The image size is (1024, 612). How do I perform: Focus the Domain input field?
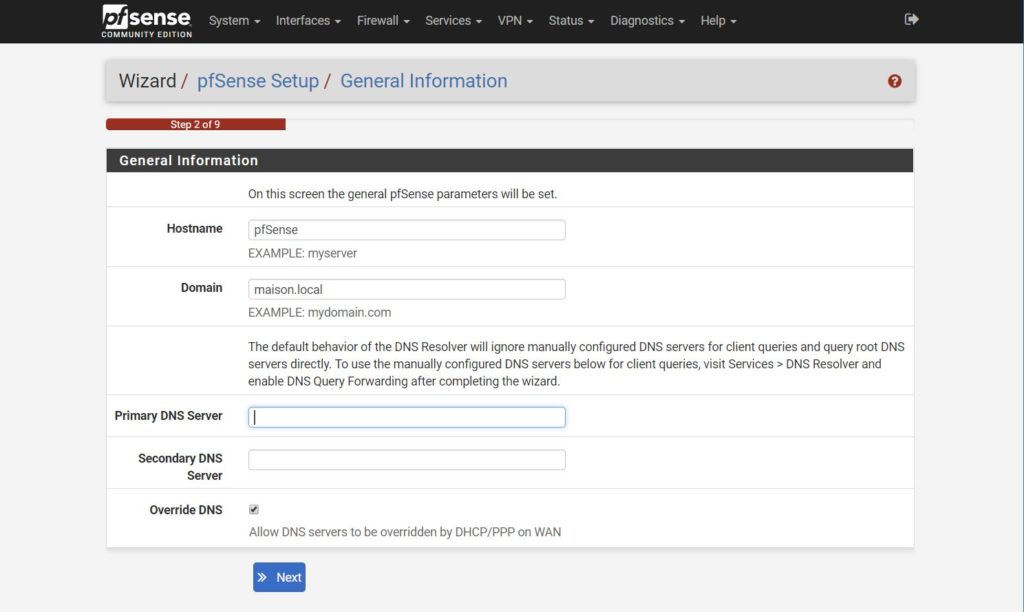point(407,289)
